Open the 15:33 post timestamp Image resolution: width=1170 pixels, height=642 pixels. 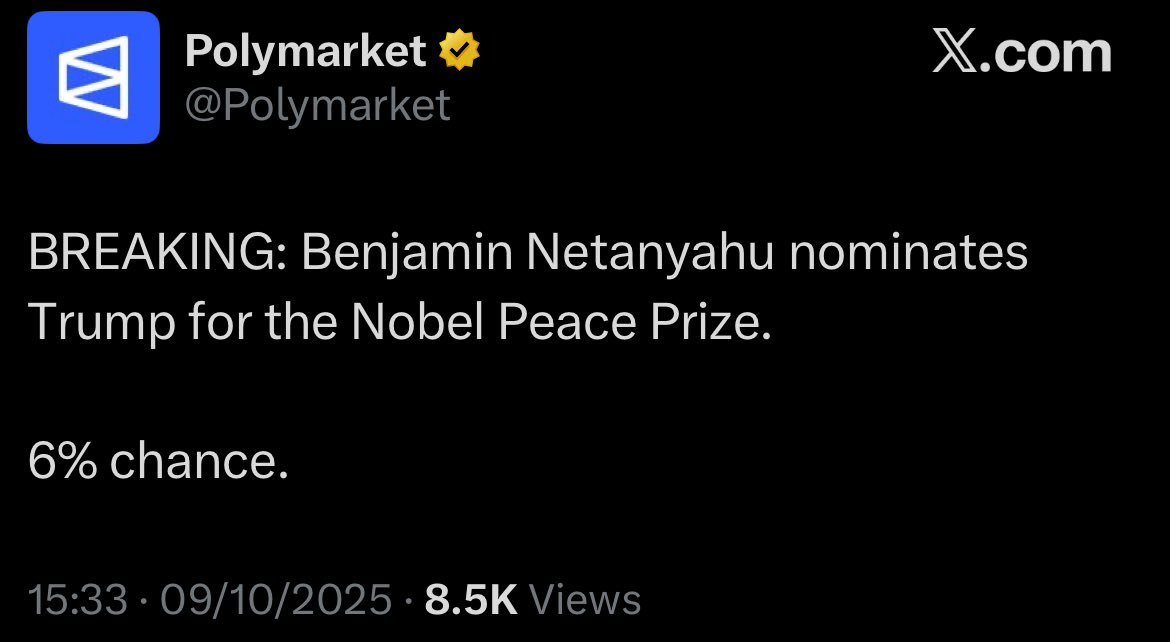coord(78,599)
